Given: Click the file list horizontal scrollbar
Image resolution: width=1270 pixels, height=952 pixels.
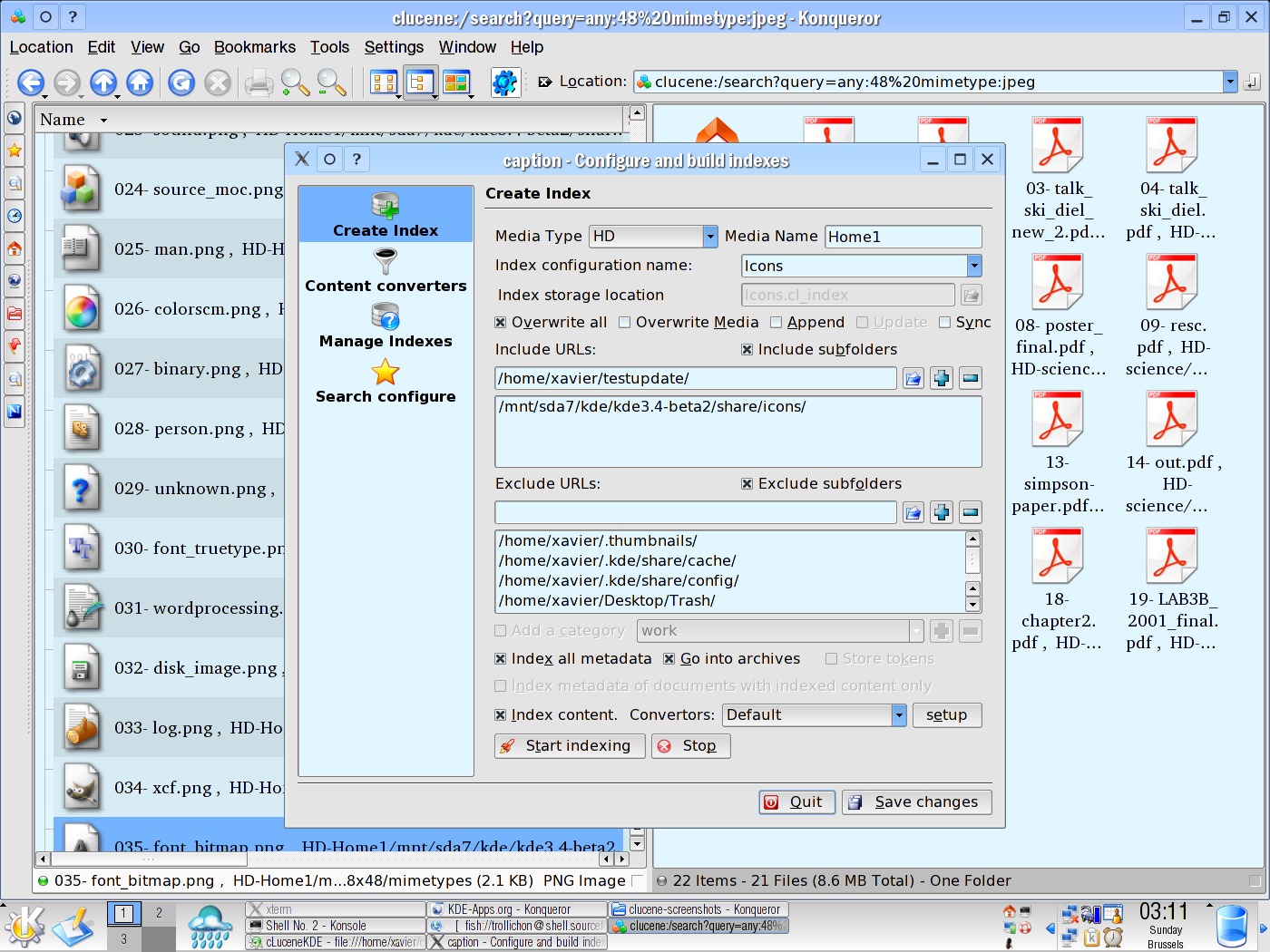Looking at the screenshot, I should [x=332, y=858].
